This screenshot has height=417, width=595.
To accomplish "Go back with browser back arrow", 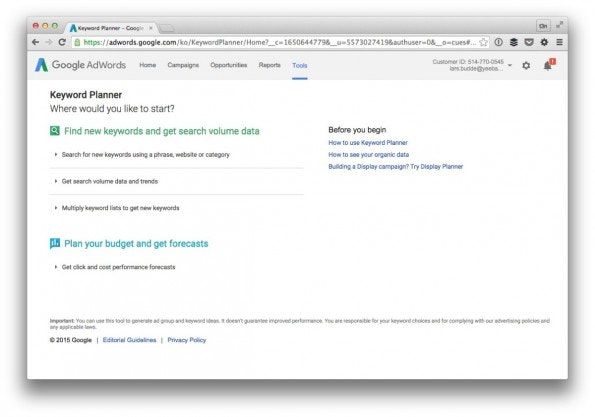I will pos(36,42).
